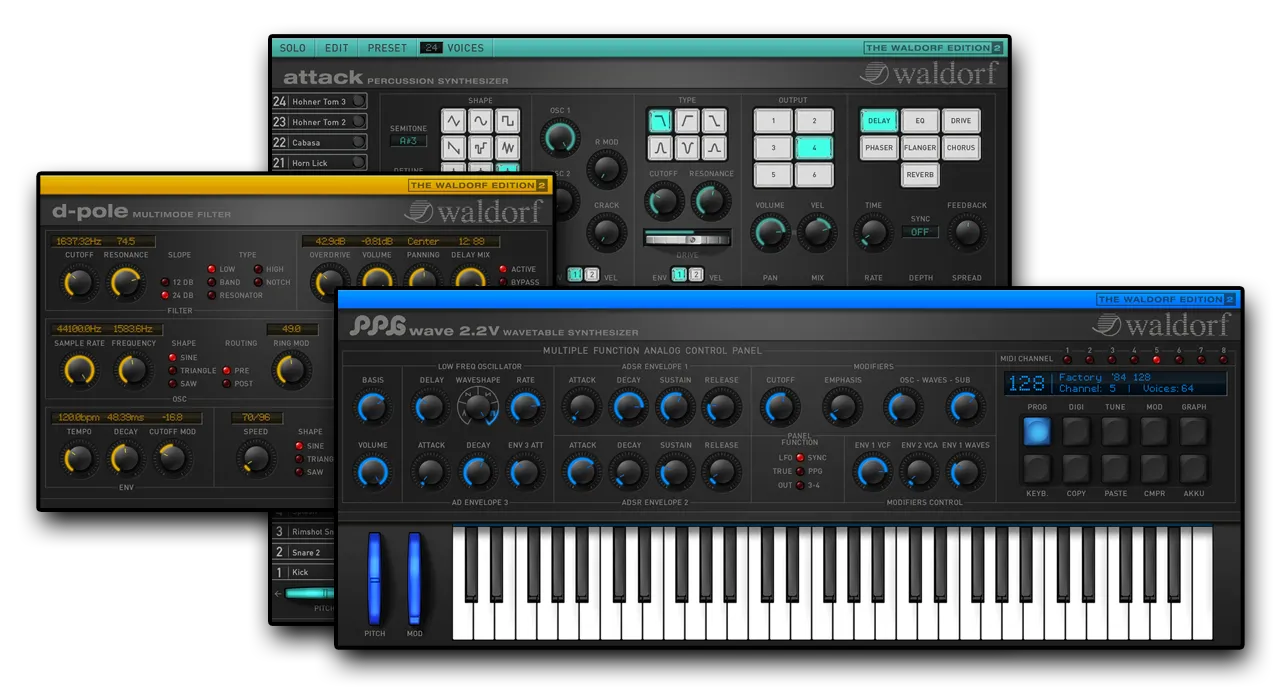Screen dimensions: 1280x689
Task: Choose the notch filter type icon in Attack
Action: click(687, 148)
